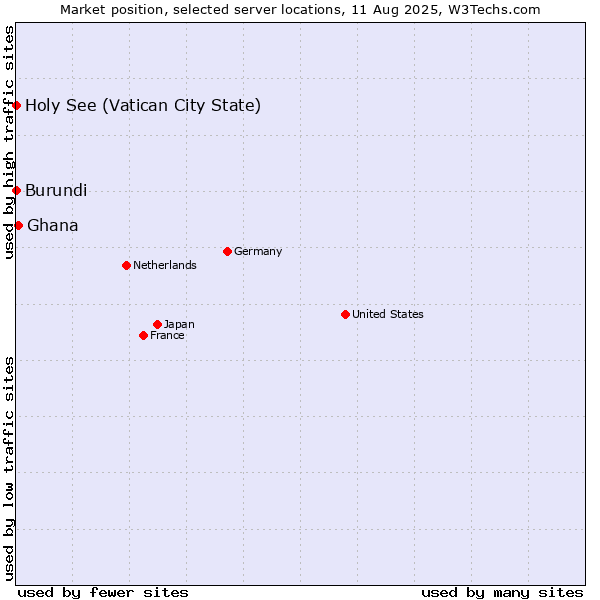Click the 'Ghana' label text
The height and width of the screenshot is (600, 600).
click(x=52, y=226)
